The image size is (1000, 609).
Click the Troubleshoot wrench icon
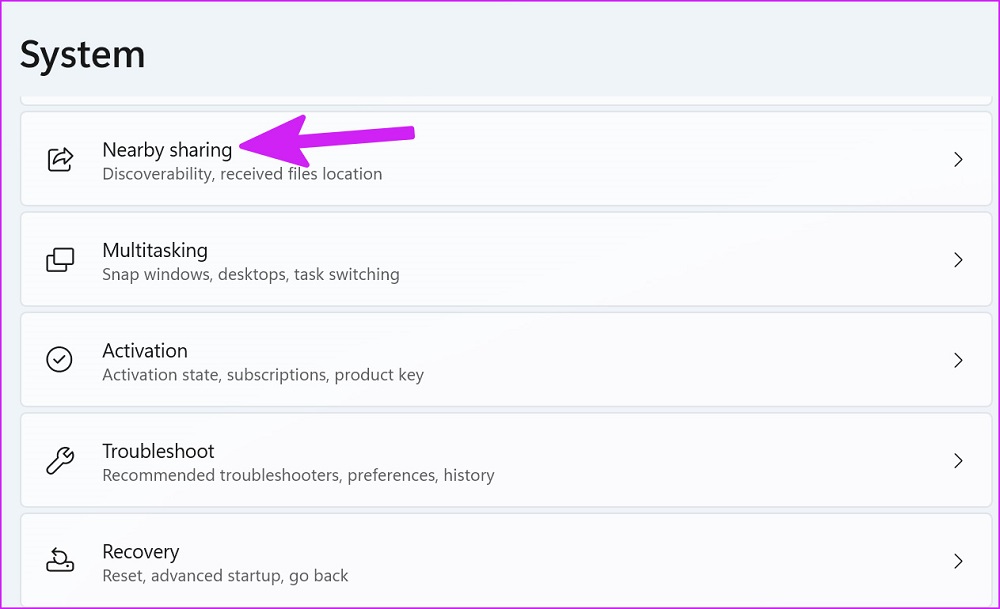pos(60,461)
